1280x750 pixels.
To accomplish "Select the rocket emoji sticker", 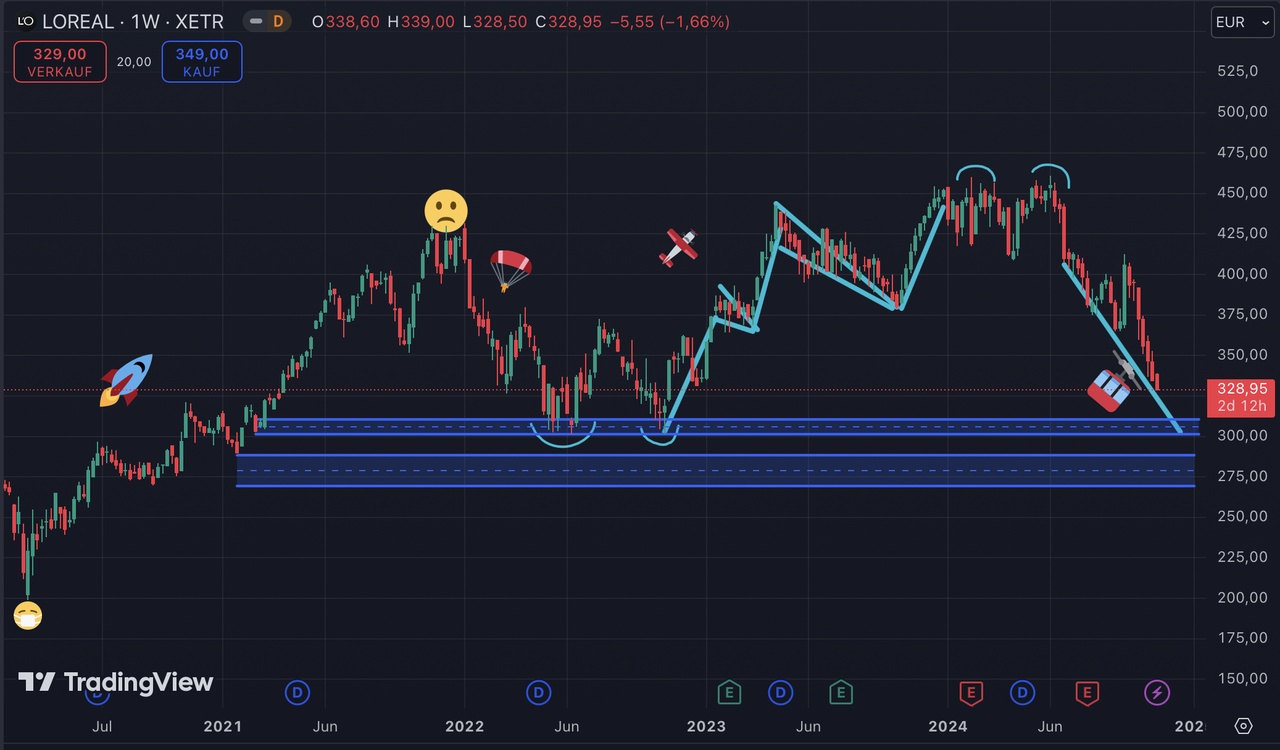I will point(125,380).
